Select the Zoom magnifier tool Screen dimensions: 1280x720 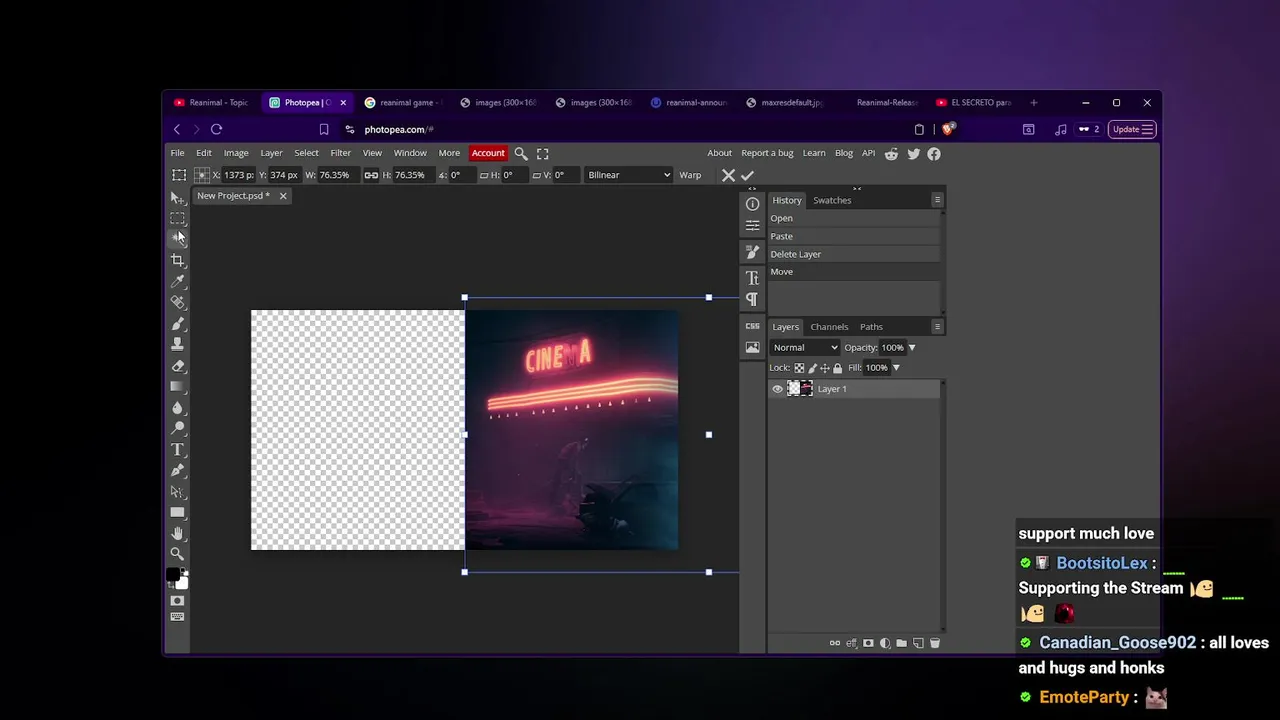pos(177,554)
